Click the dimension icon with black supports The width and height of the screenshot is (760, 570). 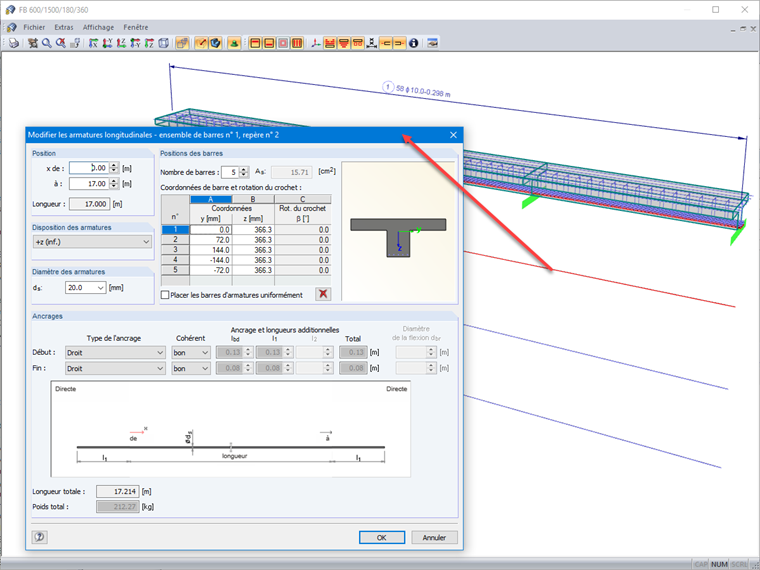372,43
